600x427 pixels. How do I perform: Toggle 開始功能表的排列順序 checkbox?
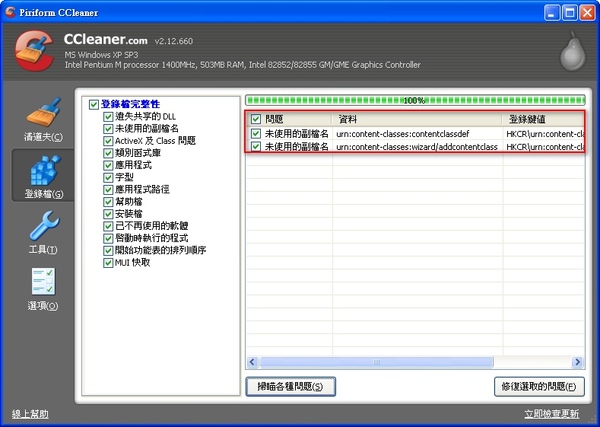click(x=108, y=251)
